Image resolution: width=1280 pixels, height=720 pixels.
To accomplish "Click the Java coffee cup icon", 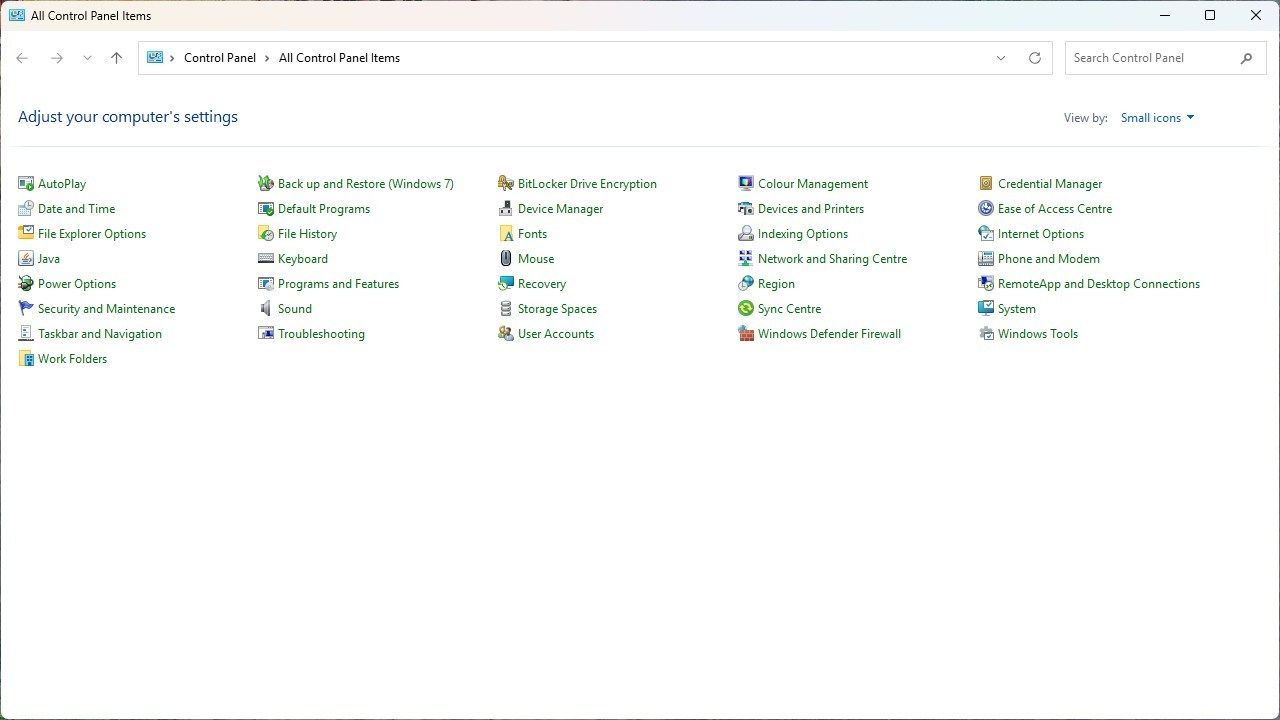I will click(x=26, y=259).
